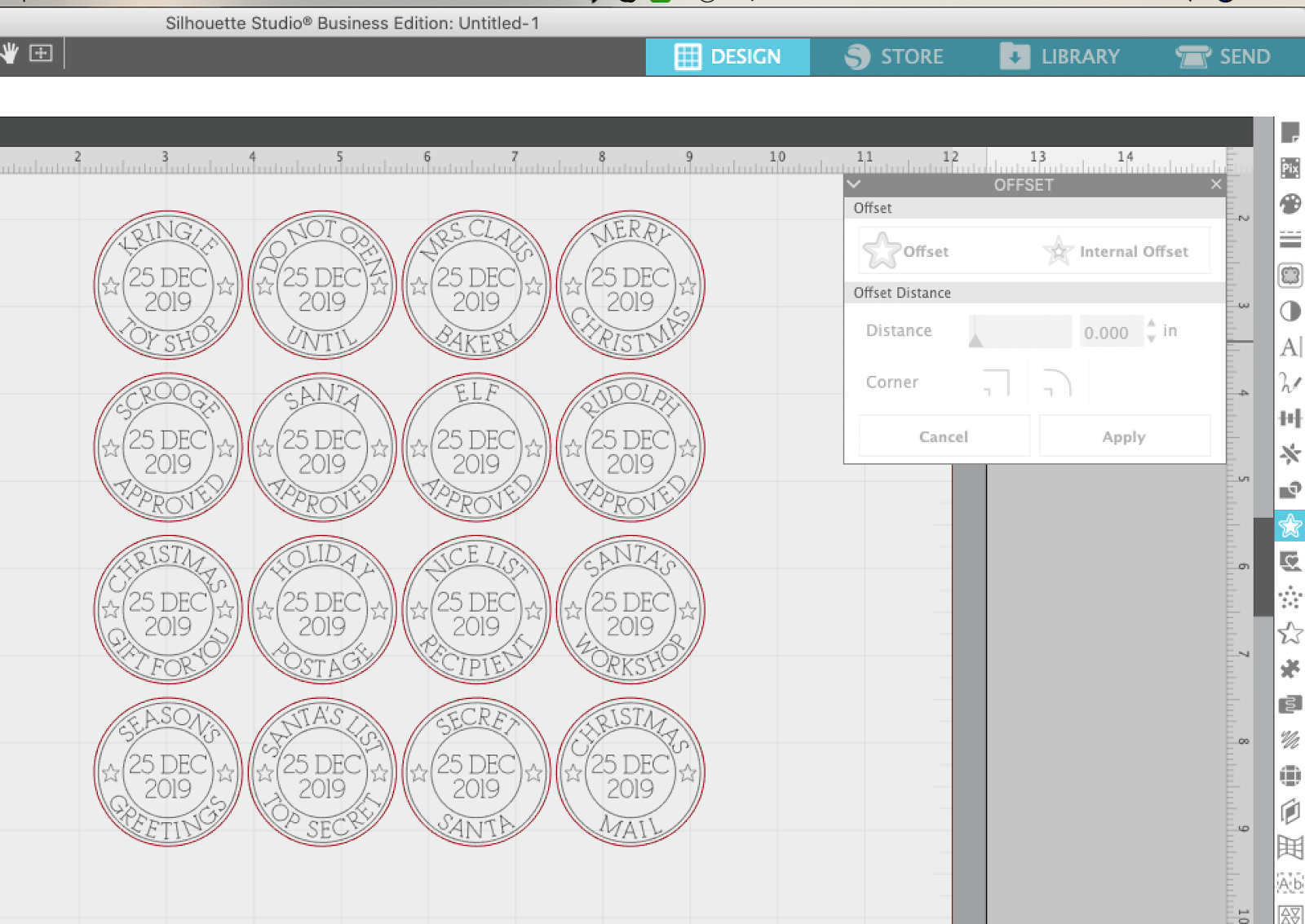This screenshot has height=924, width=1305.
Task: Open the Rhinestones dotted star panel
Action: 1290,597
